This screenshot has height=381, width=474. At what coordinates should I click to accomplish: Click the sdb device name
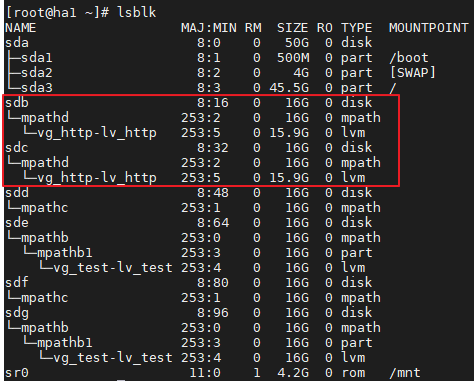pos(17,103)
